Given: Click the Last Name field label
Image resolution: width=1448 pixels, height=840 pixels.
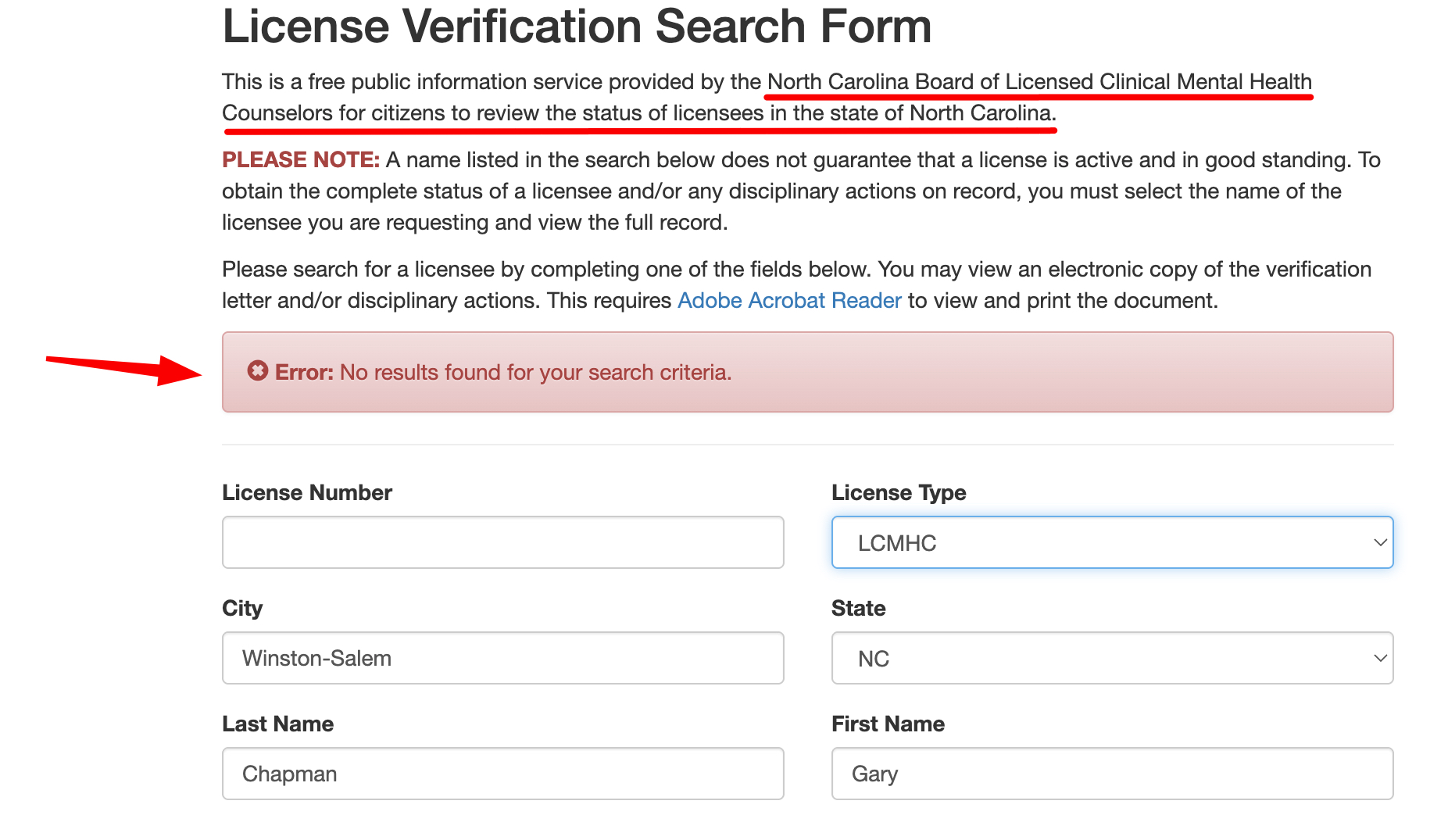Looking at the screenshot, I should point(277,724).
